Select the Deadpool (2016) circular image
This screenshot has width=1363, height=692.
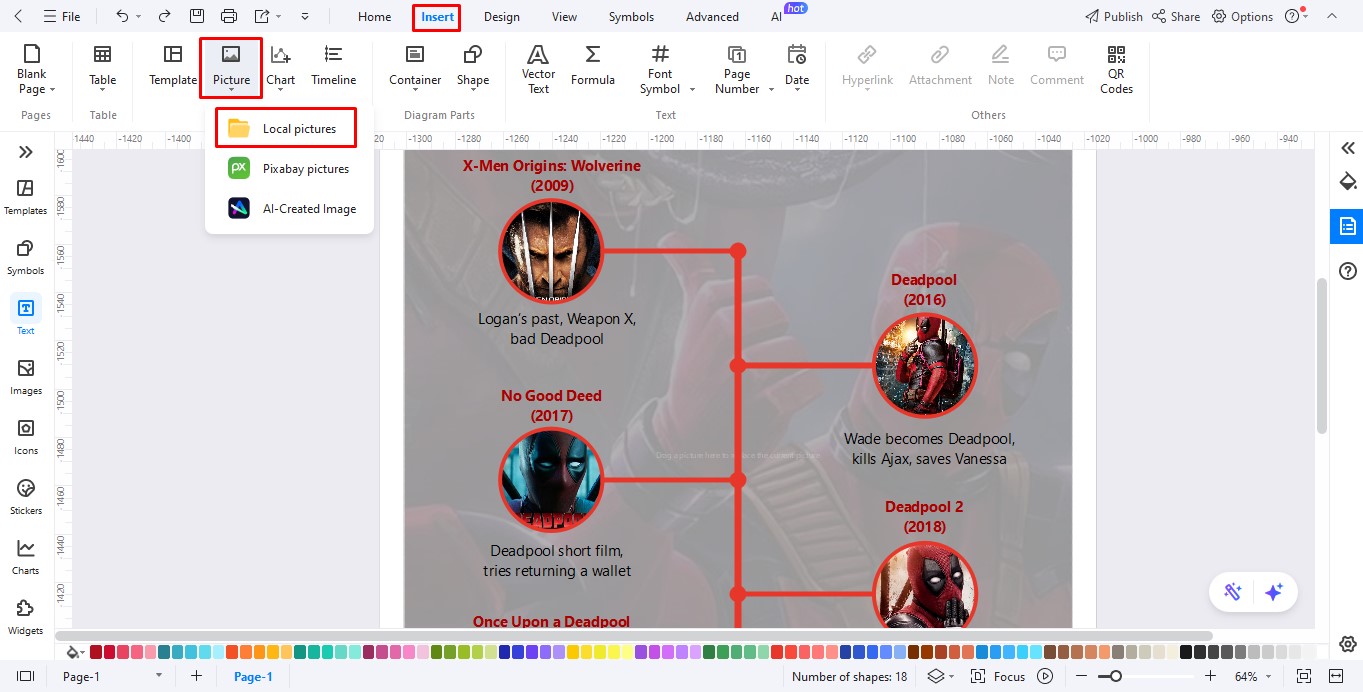924,365
